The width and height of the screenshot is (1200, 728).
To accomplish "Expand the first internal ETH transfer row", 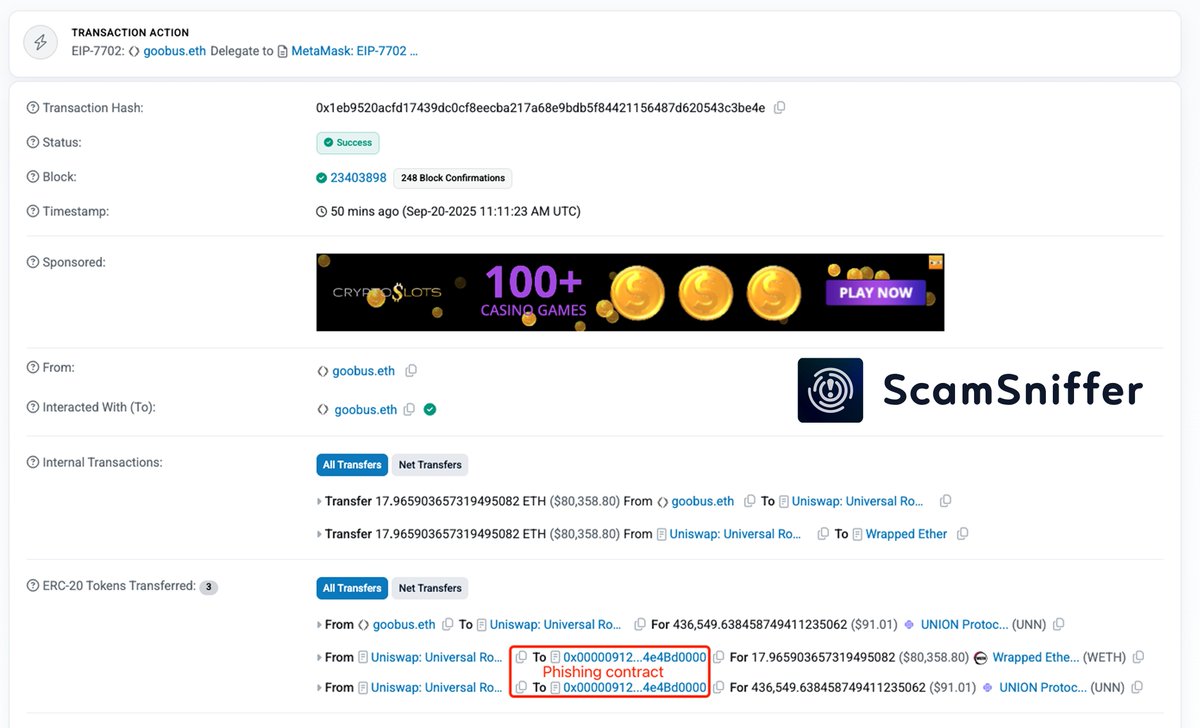I will (319, 500).
